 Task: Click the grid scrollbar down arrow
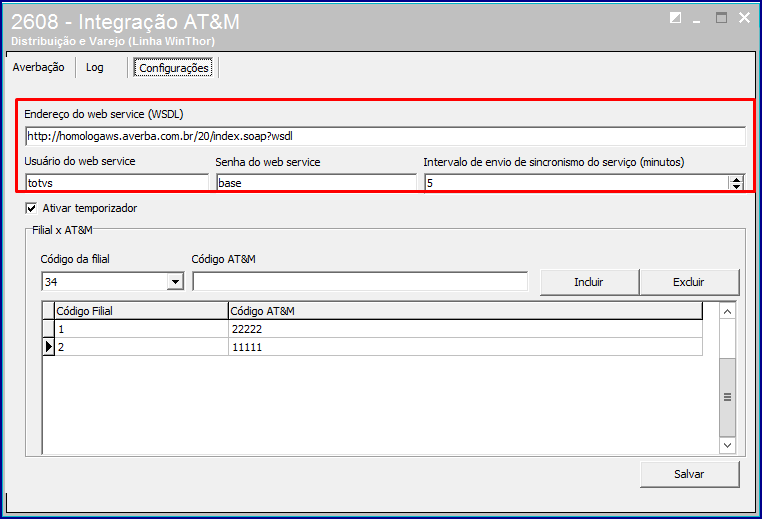[x=727, y=445]
